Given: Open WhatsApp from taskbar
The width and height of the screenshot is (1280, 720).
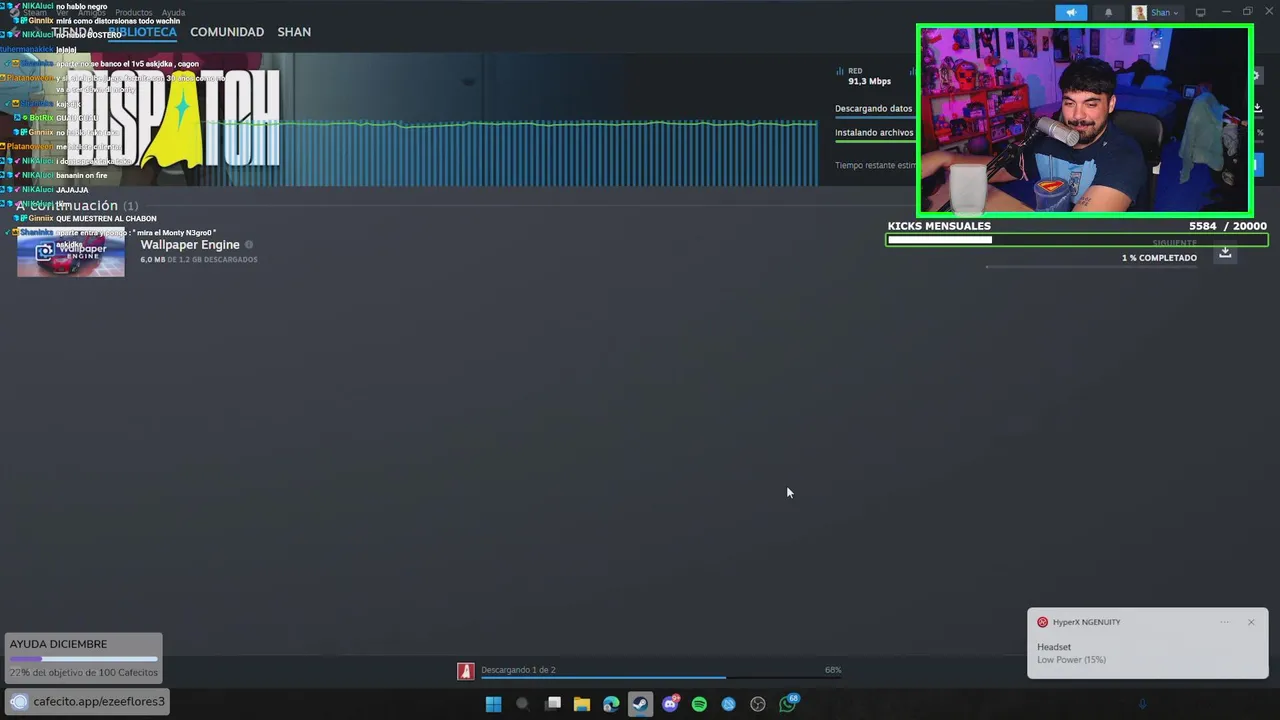Looking at the screenshot, I should pos(789,703).
